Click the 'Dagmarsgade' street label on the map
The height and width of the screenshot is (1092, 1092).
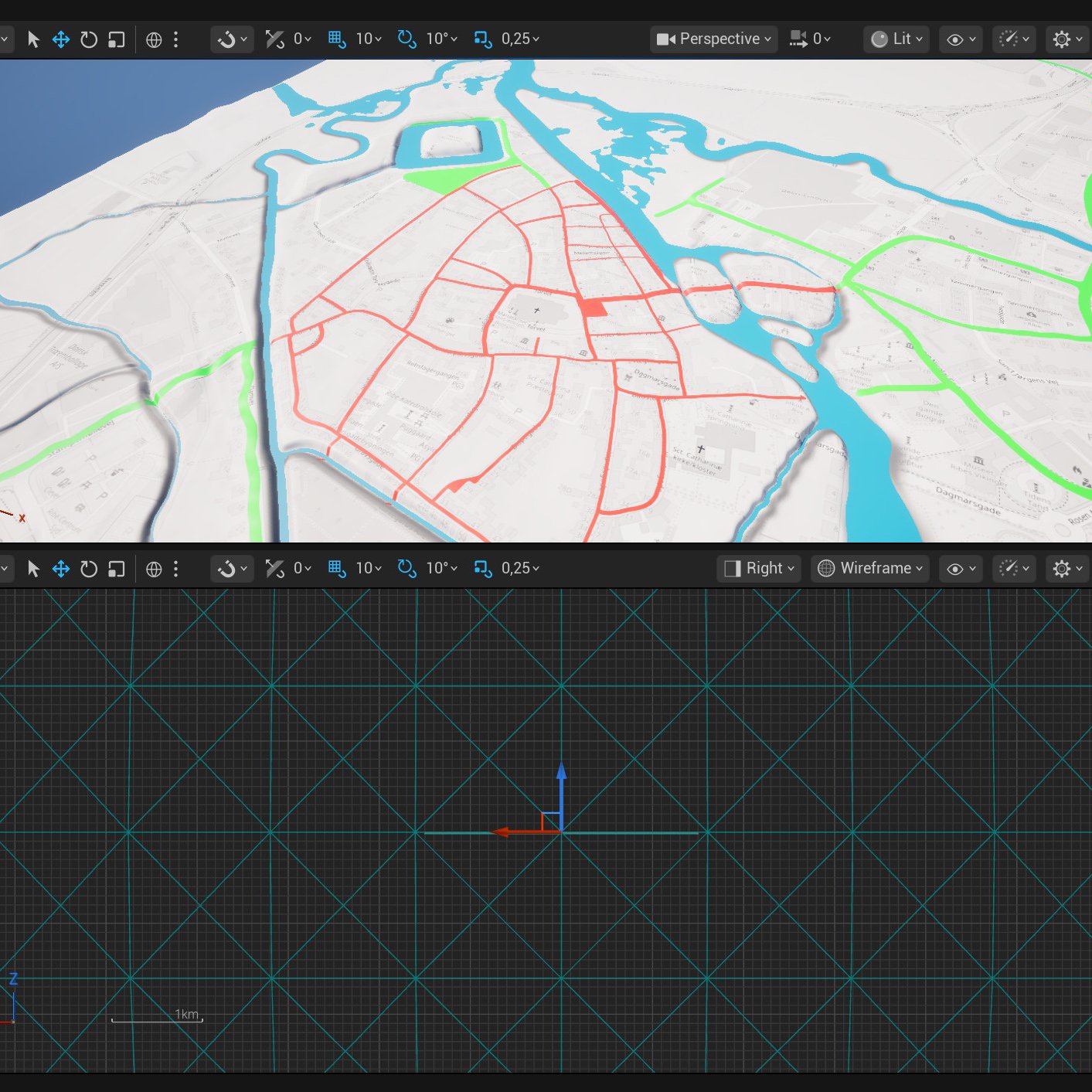968,500
